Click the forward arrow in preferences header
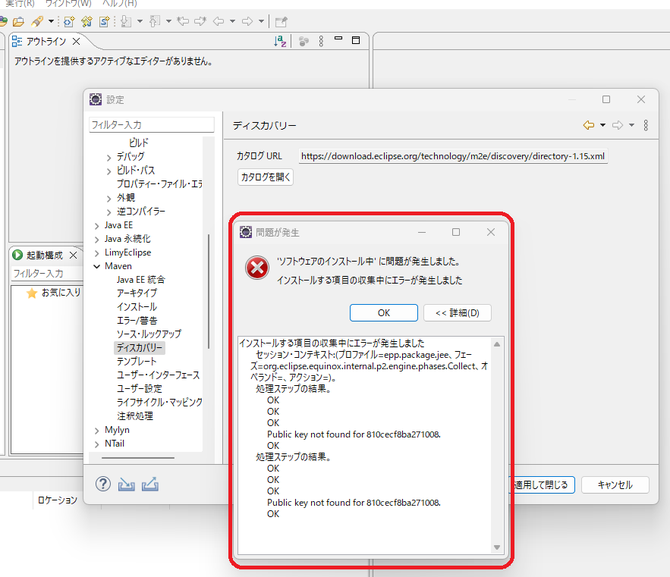This screenshot has height=577, width=670. [617, 125]
